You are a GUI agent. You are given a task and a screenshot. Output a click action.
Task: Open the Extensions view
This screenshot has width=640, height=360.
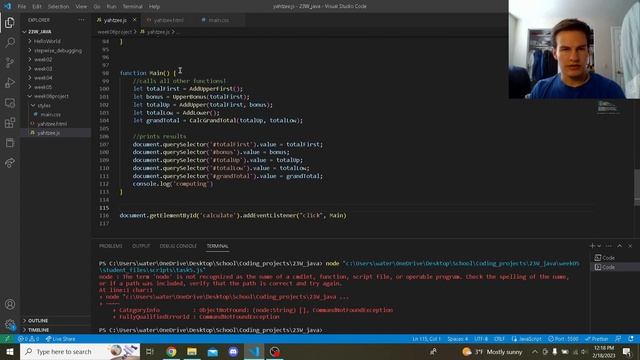point(10,122)
